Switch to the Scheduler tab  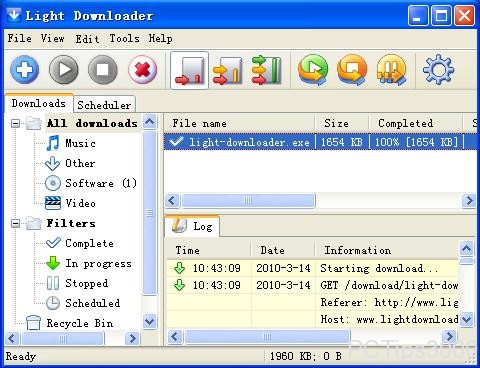tap(104, 105)
